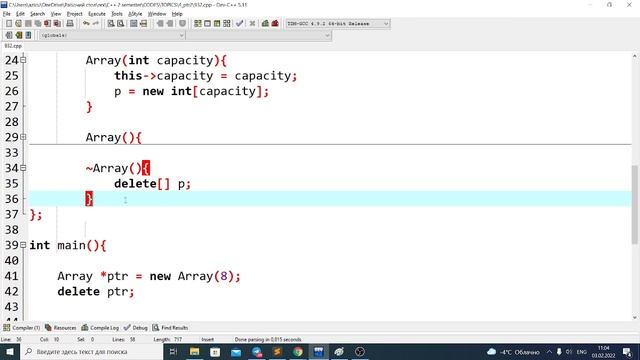Screen dimensions: 640x360
Task: Click the Save toolbar icon
Action: pyautogui.click(x=28, y=24)
